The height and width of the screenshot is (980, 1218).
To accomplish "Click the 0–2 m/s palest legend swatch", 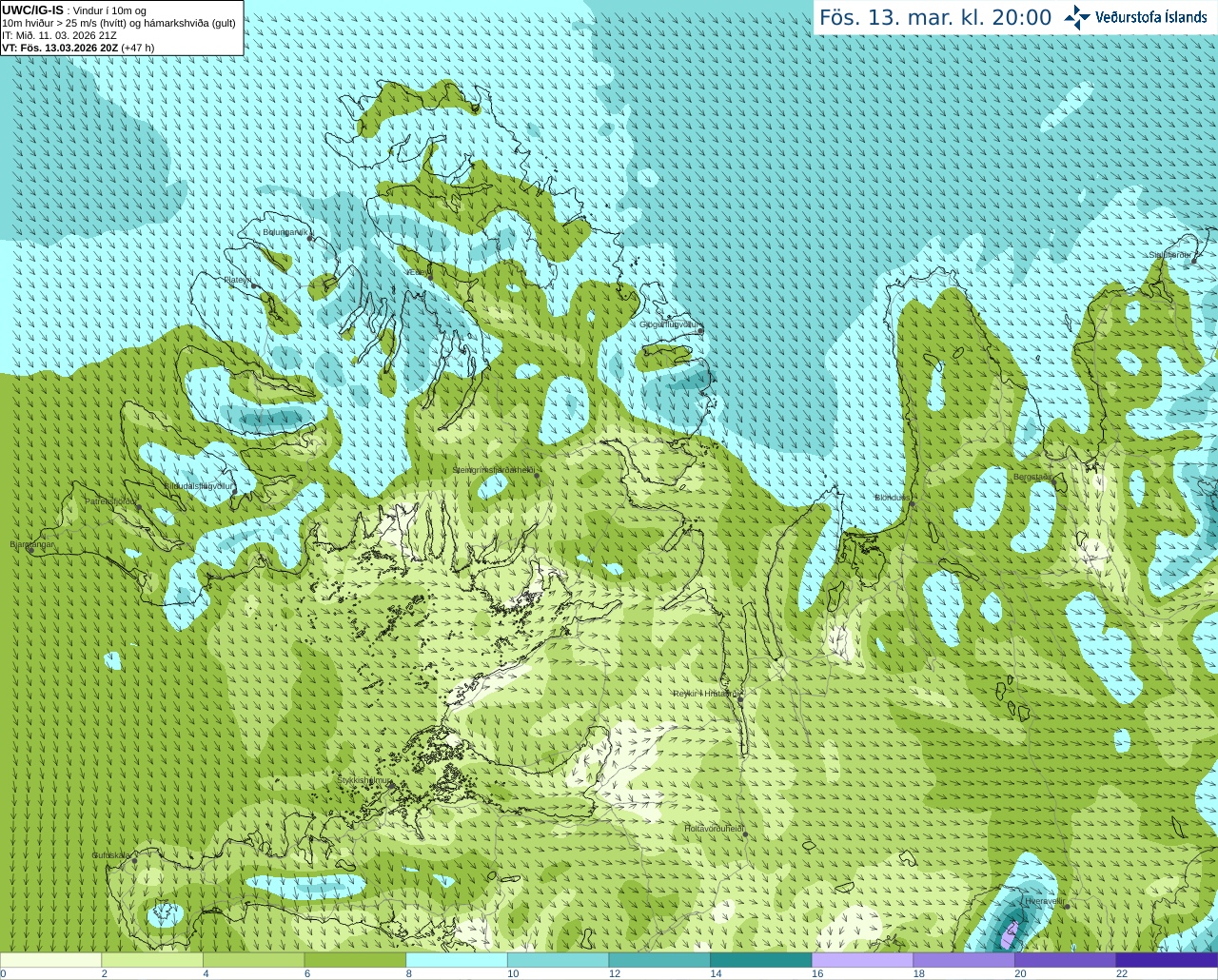I will pyautogui.click(x=50, y=960).
